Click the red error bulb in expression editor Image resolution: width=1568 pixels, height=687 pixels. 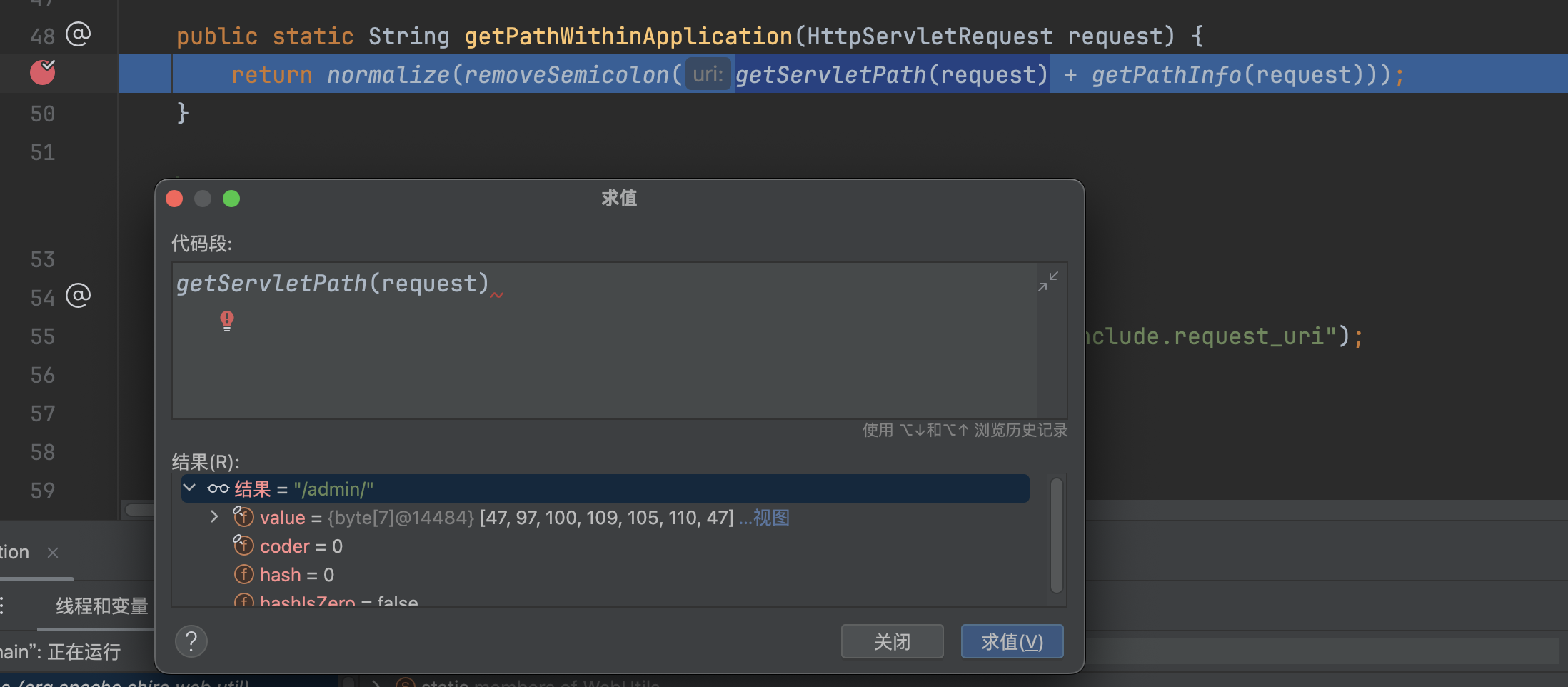(227, 320)
